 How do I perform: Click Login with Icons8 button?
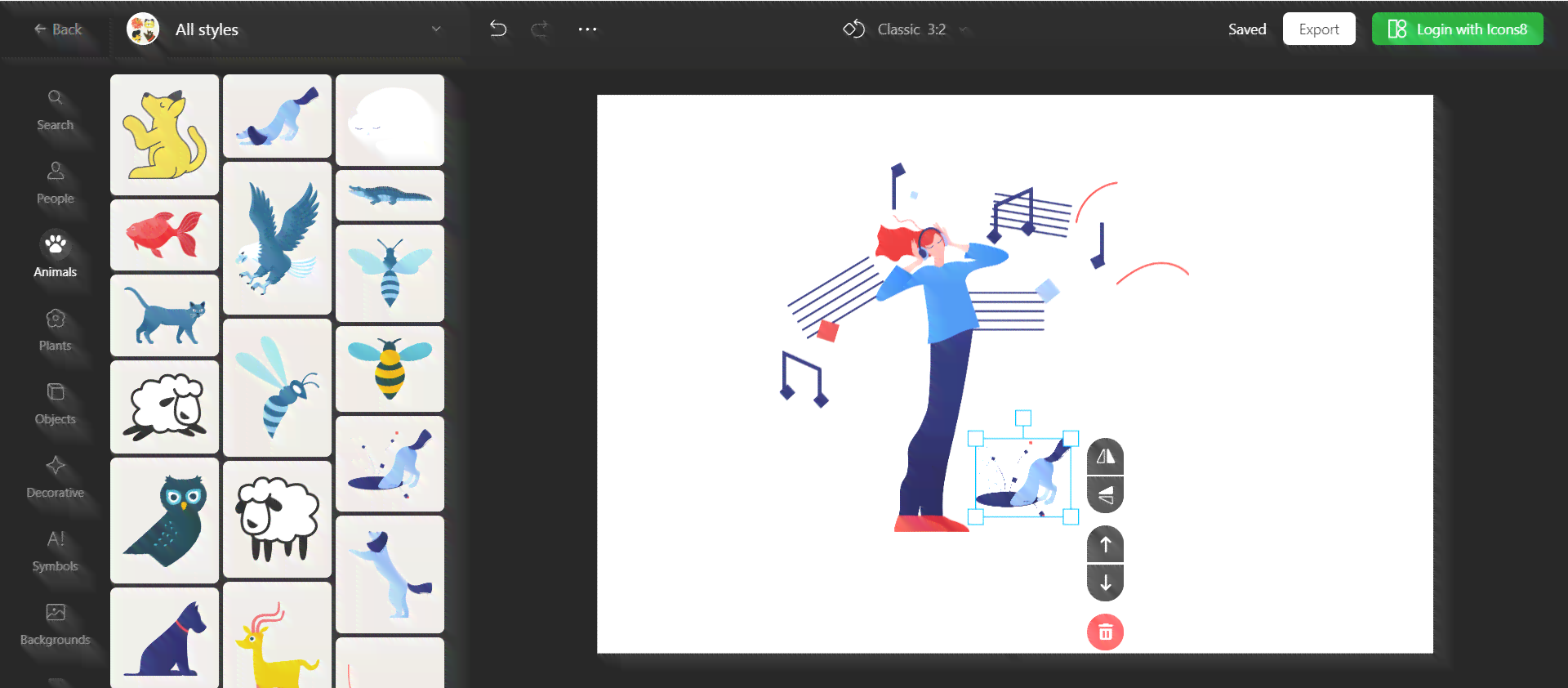point(1458,29)
